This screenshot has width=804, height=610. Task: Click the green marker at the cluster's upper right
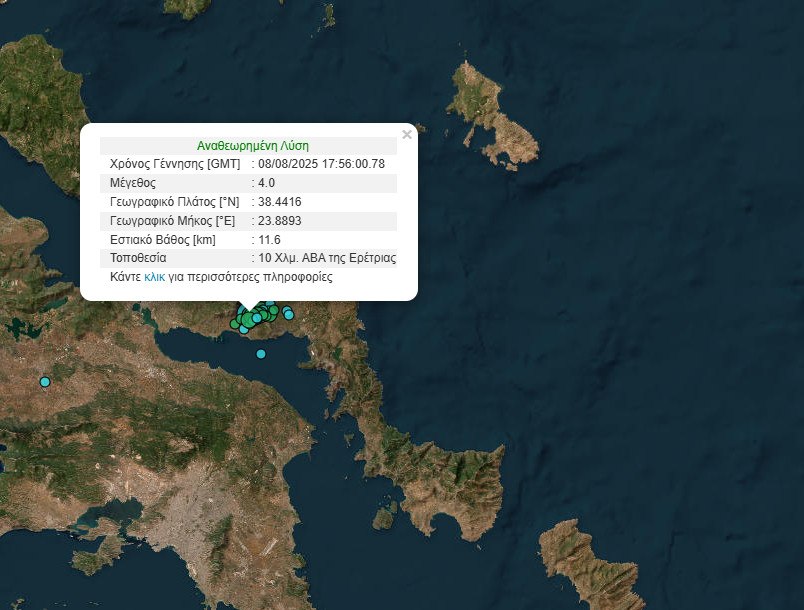[x=274, y=310]
